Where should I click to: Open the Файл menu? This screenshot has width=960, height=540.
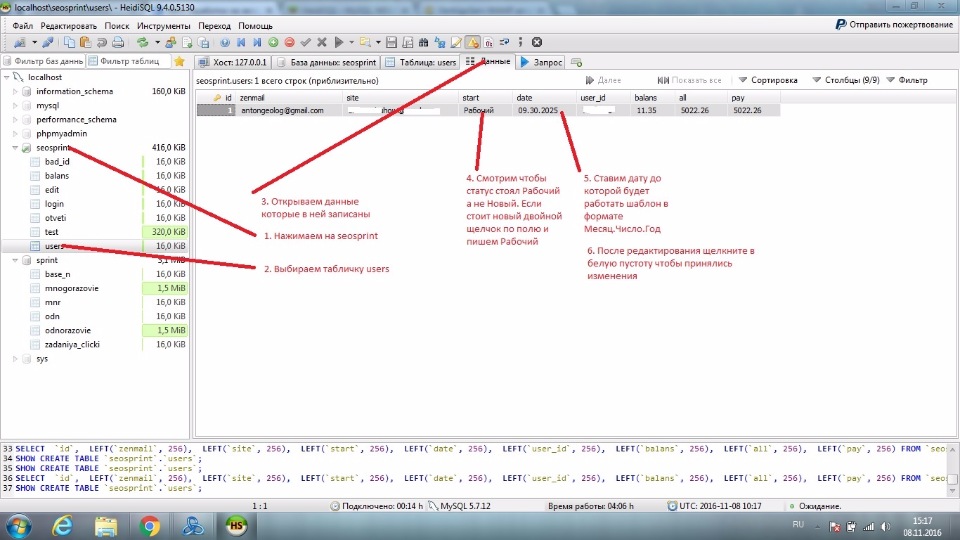23,26
